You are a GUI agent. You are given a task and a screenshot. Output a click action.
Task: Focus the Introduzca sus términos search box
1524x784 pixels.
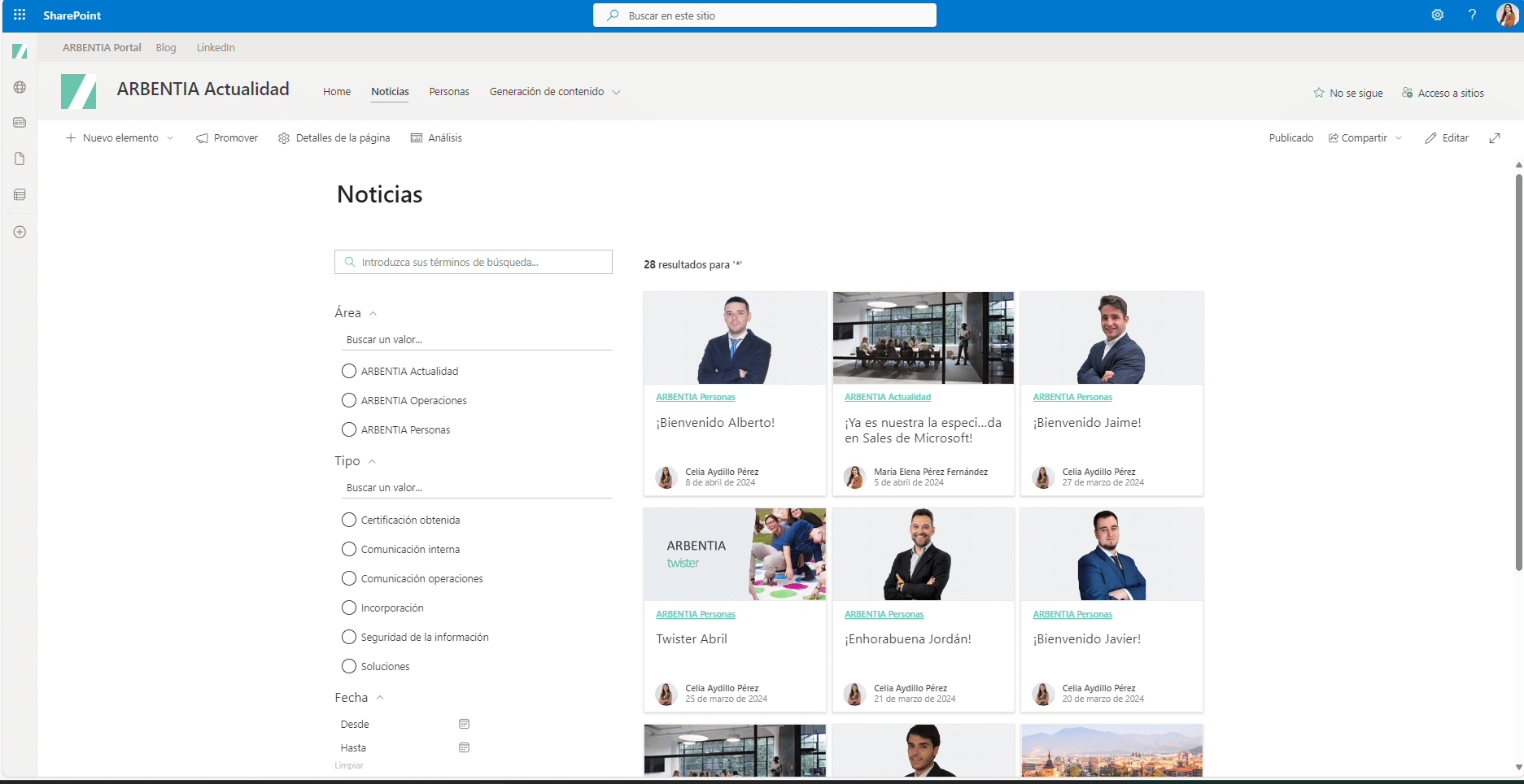click(x=474, y=262)
